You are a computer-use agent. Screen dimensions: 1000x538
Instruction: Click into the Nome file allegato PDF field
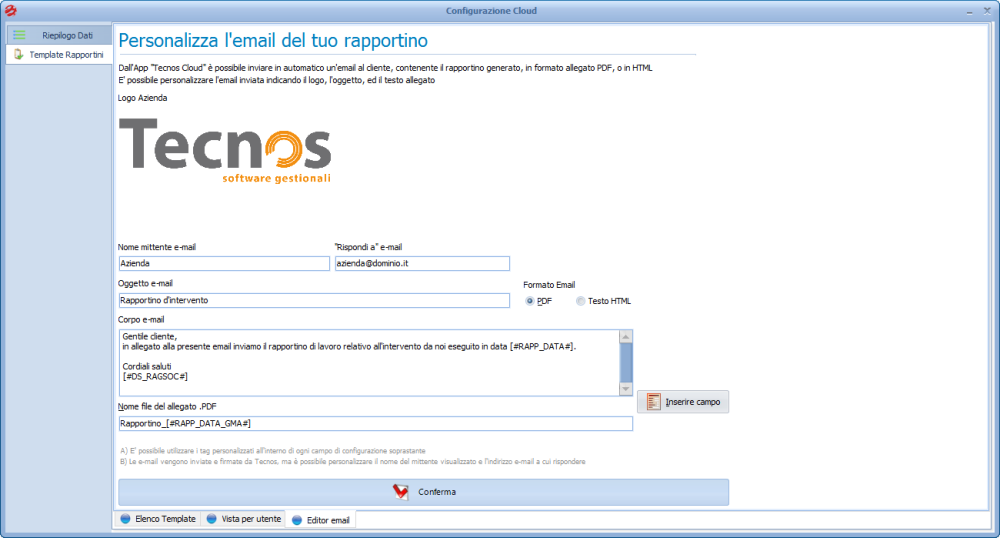(x=376, y=423)
